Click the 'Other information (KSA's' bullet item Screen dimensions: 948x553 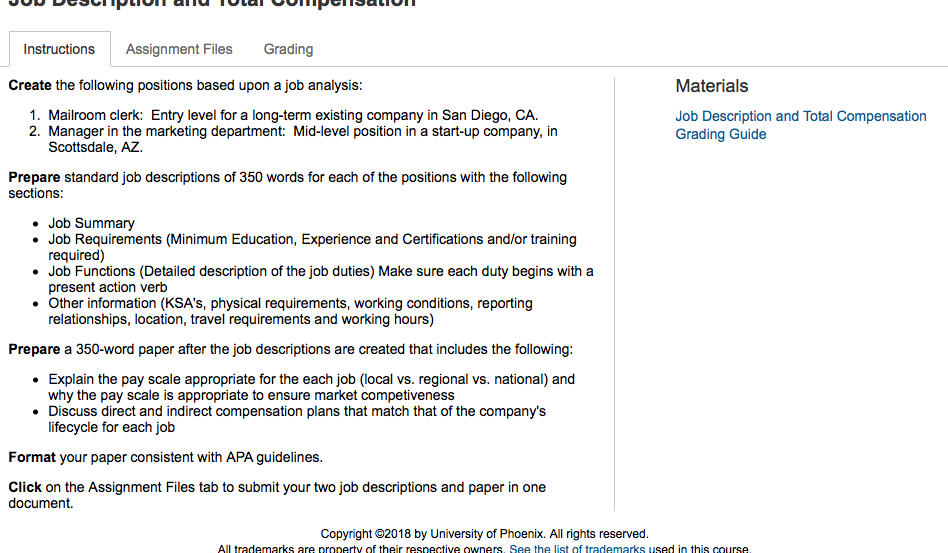click(x=290, y=311)
